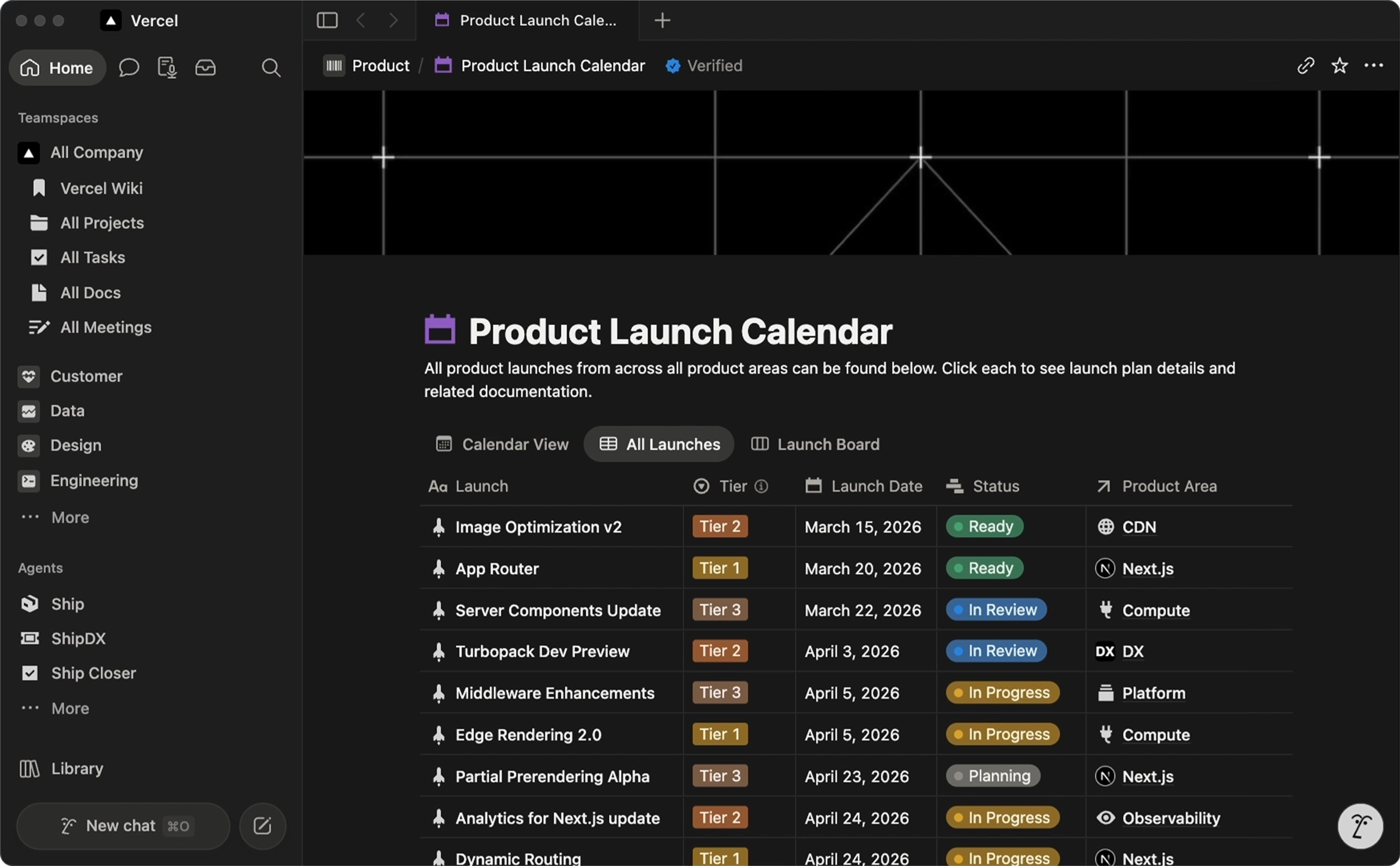Click the page cover image

[x=851, y=173]
